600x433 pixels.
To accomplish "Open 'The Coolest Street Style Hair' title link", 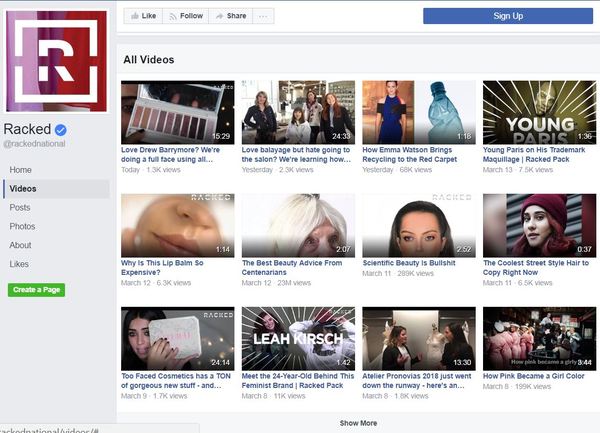I will [536, 268].
